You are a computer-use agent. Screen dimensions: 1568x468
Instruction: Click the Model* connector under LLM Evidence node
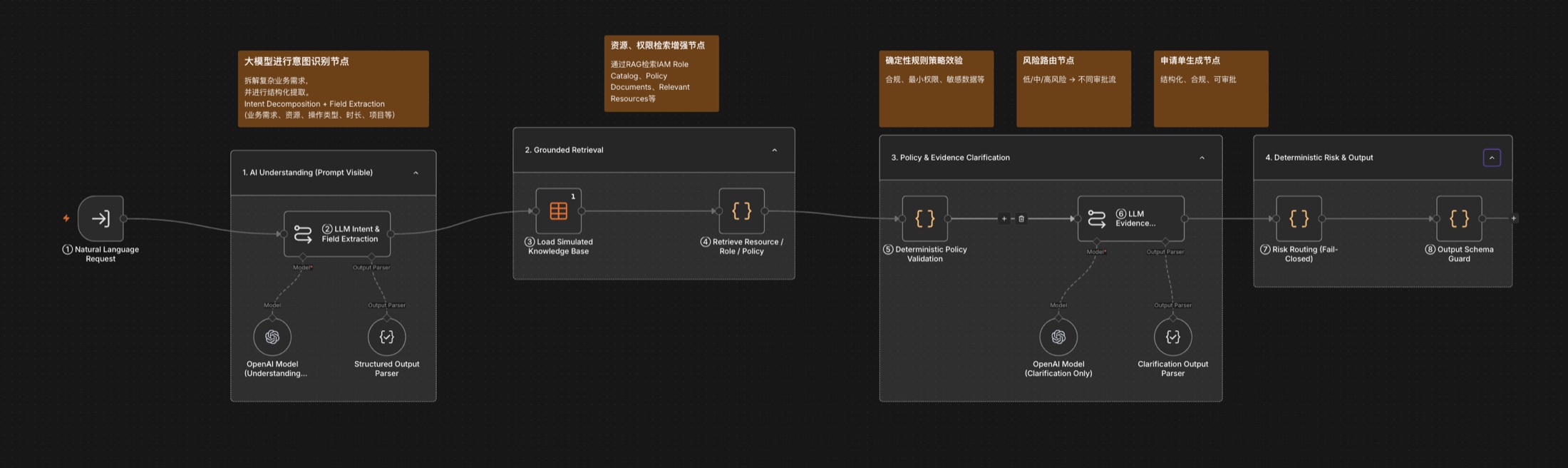(x=1096, y=242)
